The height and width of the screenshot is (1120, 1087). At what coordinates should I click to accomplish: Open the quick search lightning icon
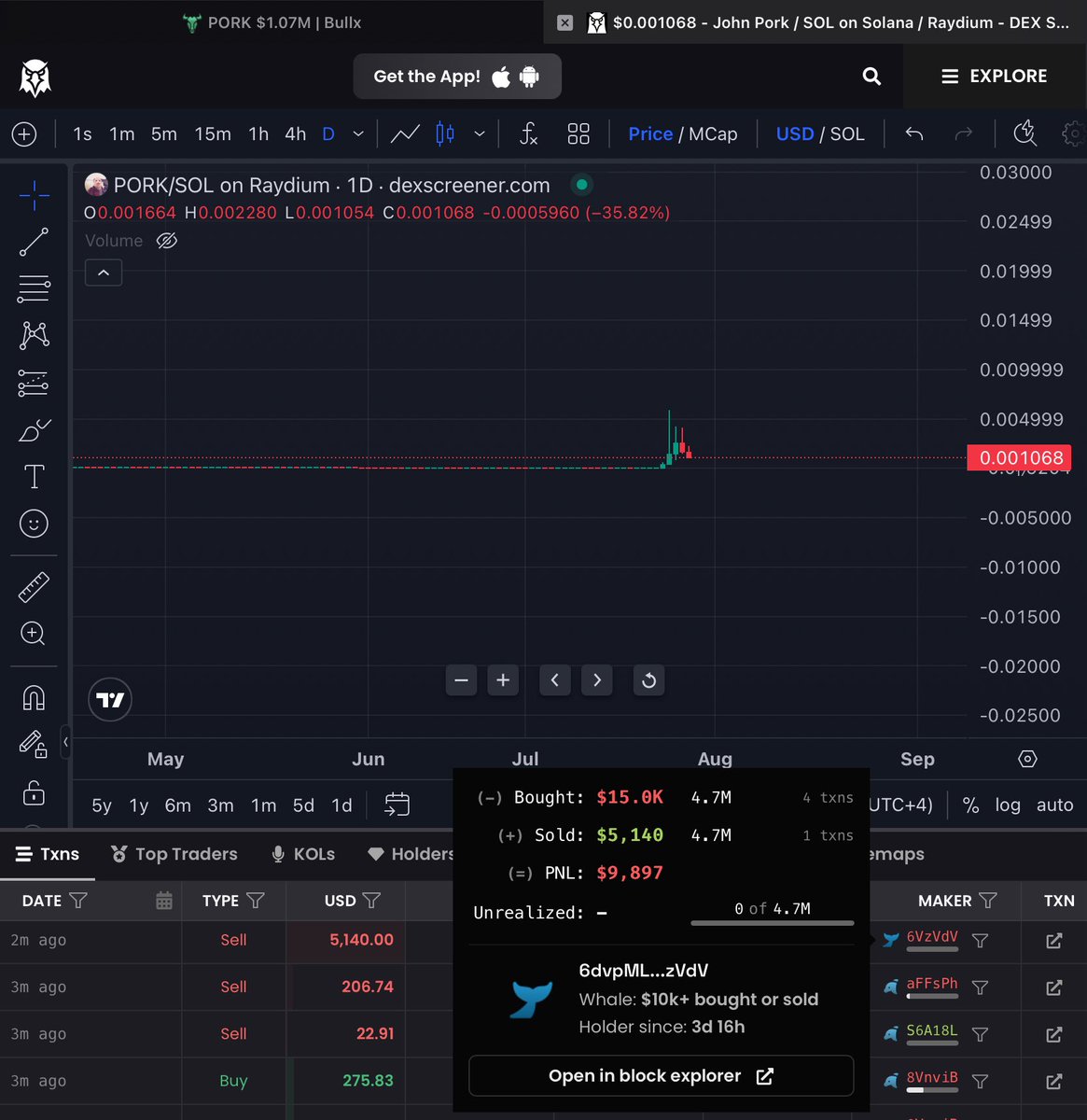pyautogui.click(x=1024, y=133)
